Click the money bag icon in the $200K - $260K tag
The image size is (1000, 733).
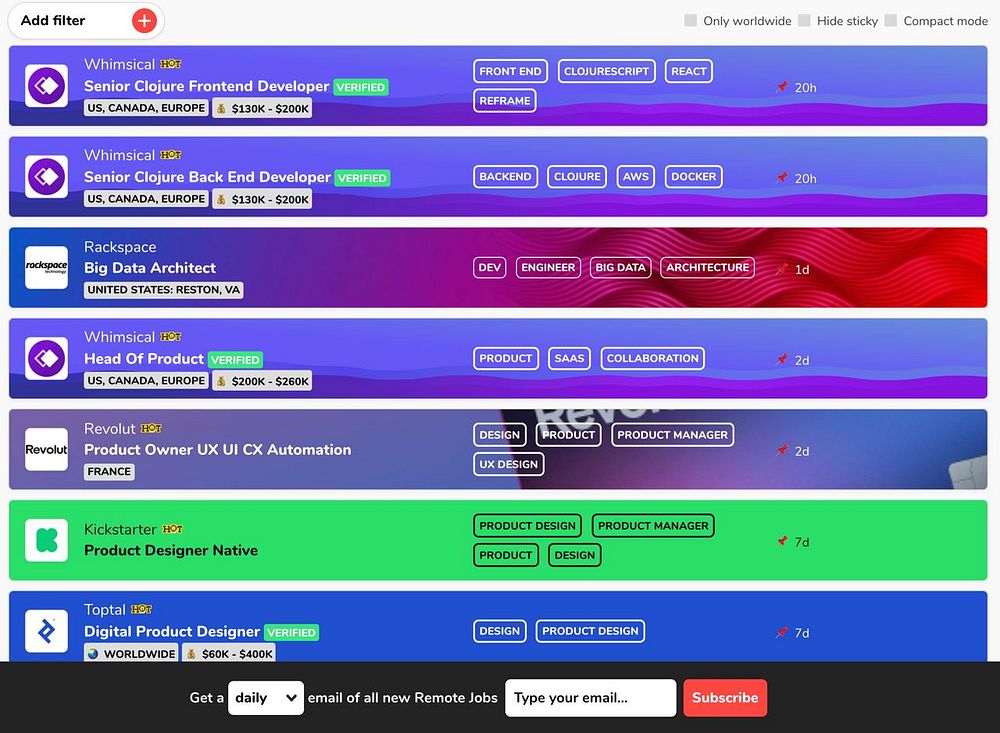point(221,381)
